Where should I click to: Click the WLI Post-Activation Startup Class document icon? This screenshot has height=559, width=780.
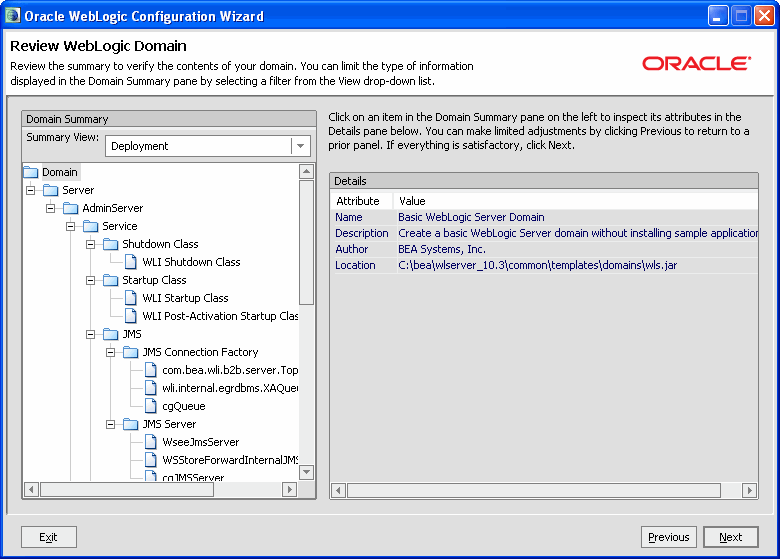[x=131, y=316]
